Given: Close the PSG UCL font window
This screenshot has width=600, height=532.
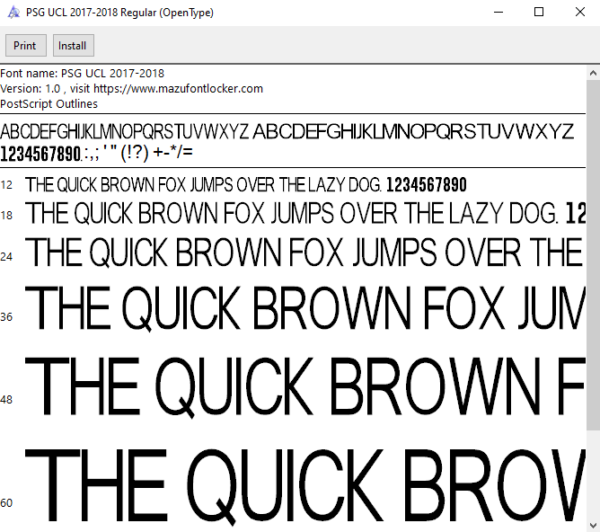Looking at the screenshot, I should click(x=580, y=12).
